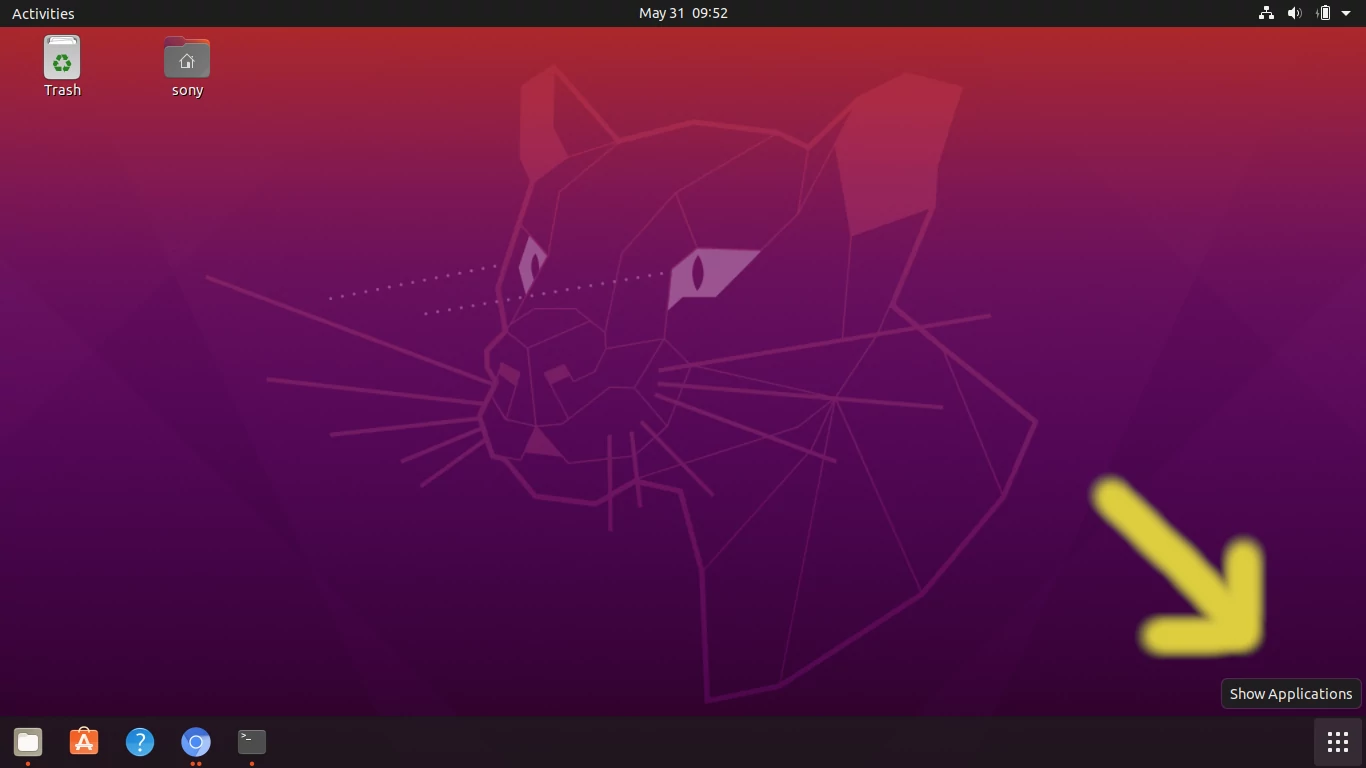The width and height of the screenshot is (1366, 768).
Task: Select the Trash label text
Action: pos(62,90)
